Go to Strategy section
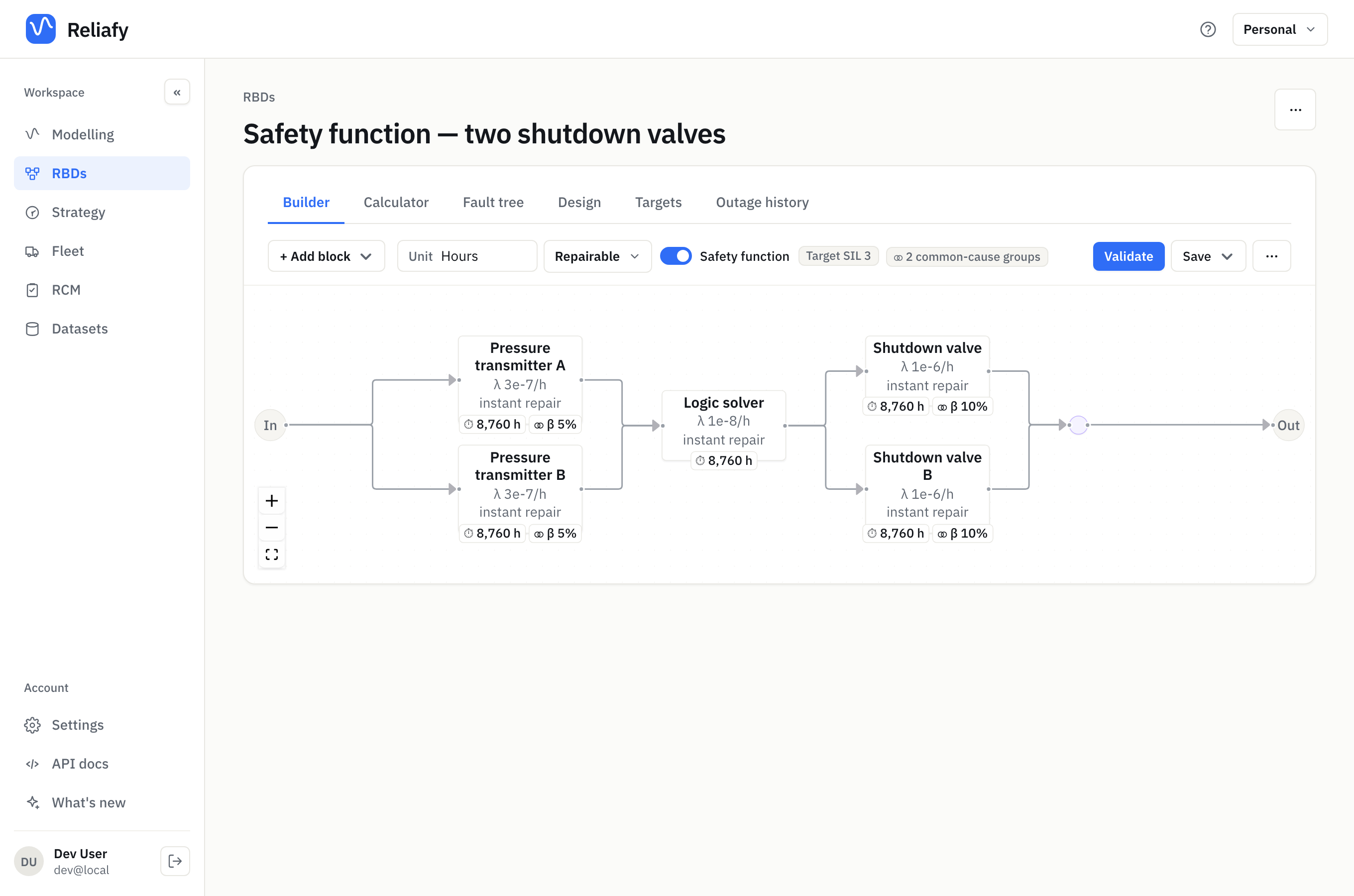 tap(102, 212)
